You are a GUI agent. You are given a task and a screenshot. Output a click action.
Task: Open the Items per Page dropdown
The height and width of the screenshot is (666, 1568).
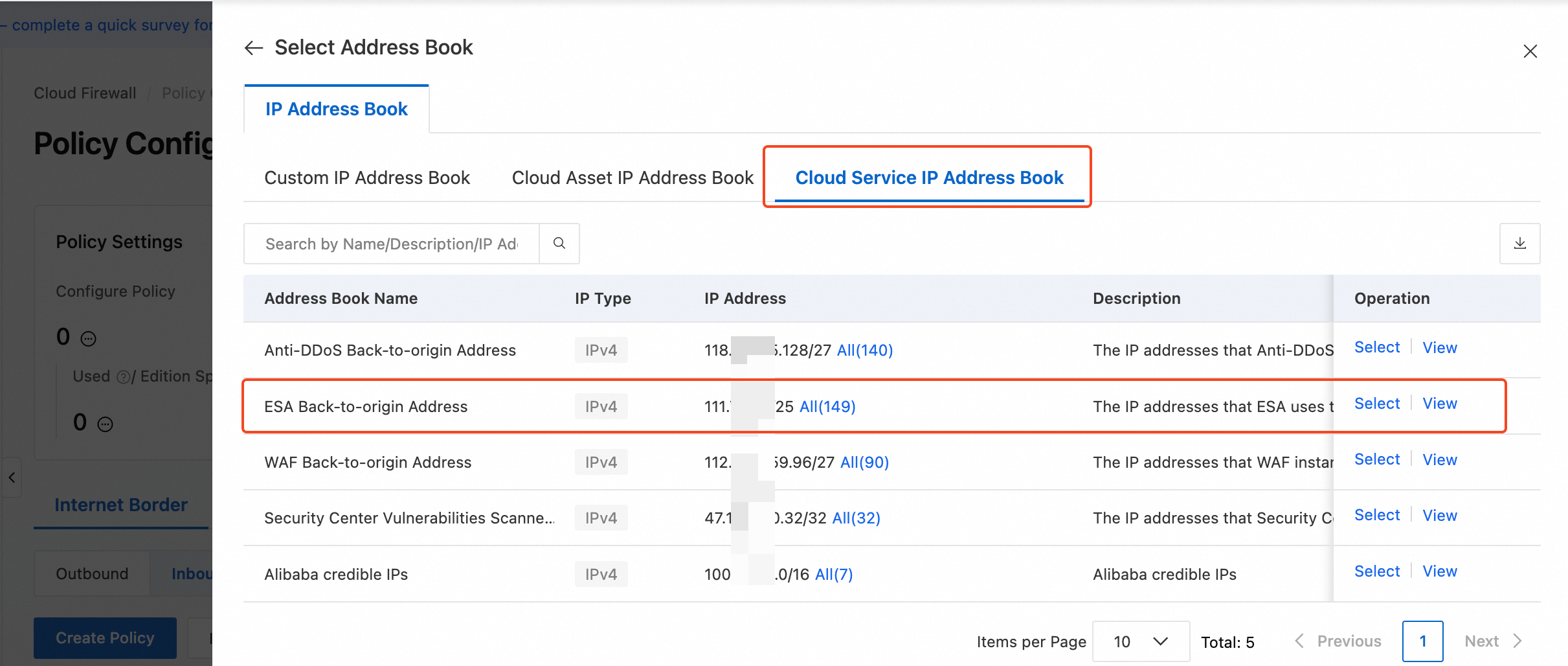click(1141, 641)
